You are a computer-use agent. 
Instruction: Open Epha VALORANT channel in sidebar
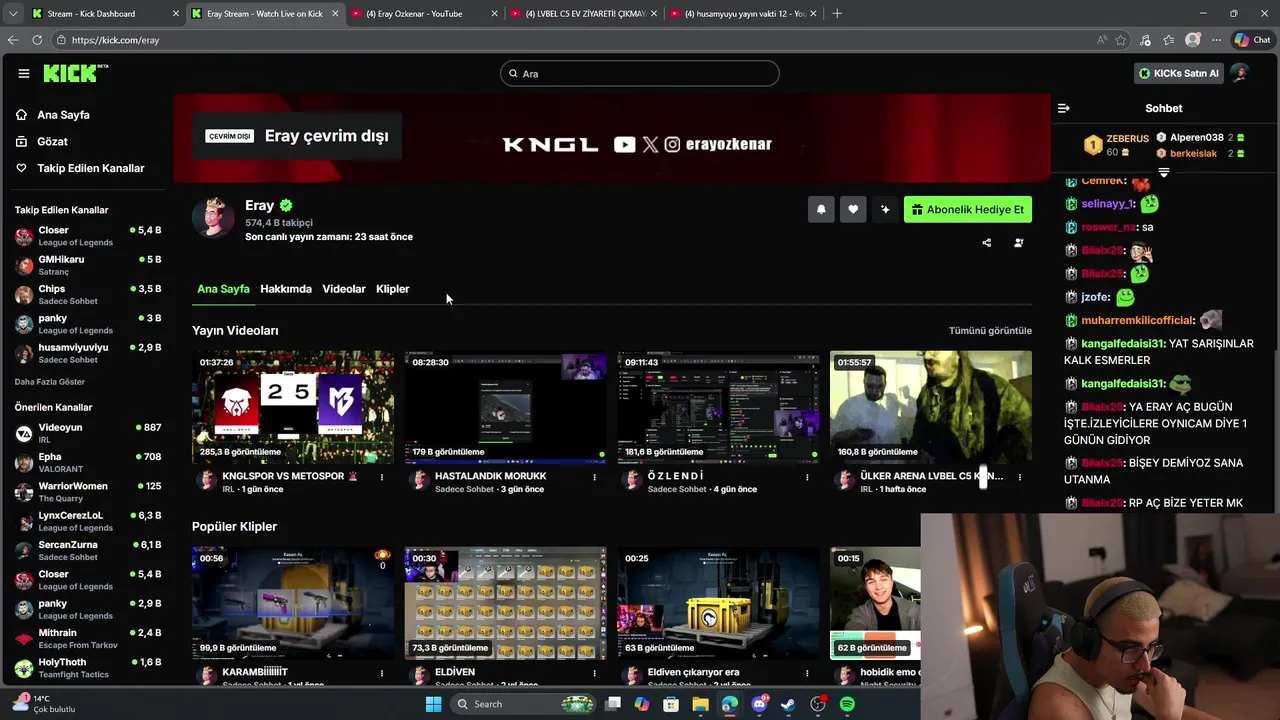click(x=88, y=462)
